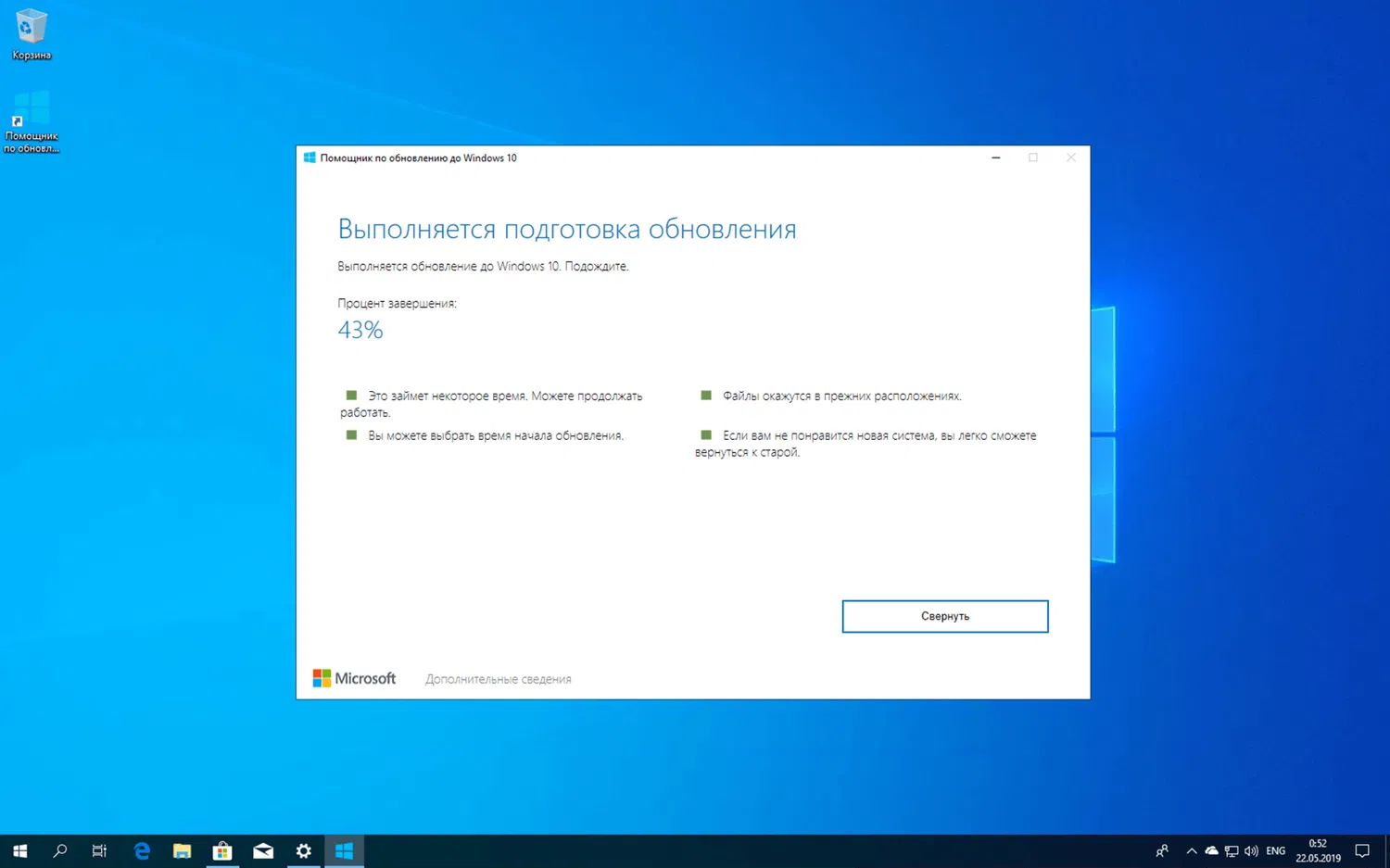
Task: Open File Explorer from the taskbar
Action: [182, 850]
